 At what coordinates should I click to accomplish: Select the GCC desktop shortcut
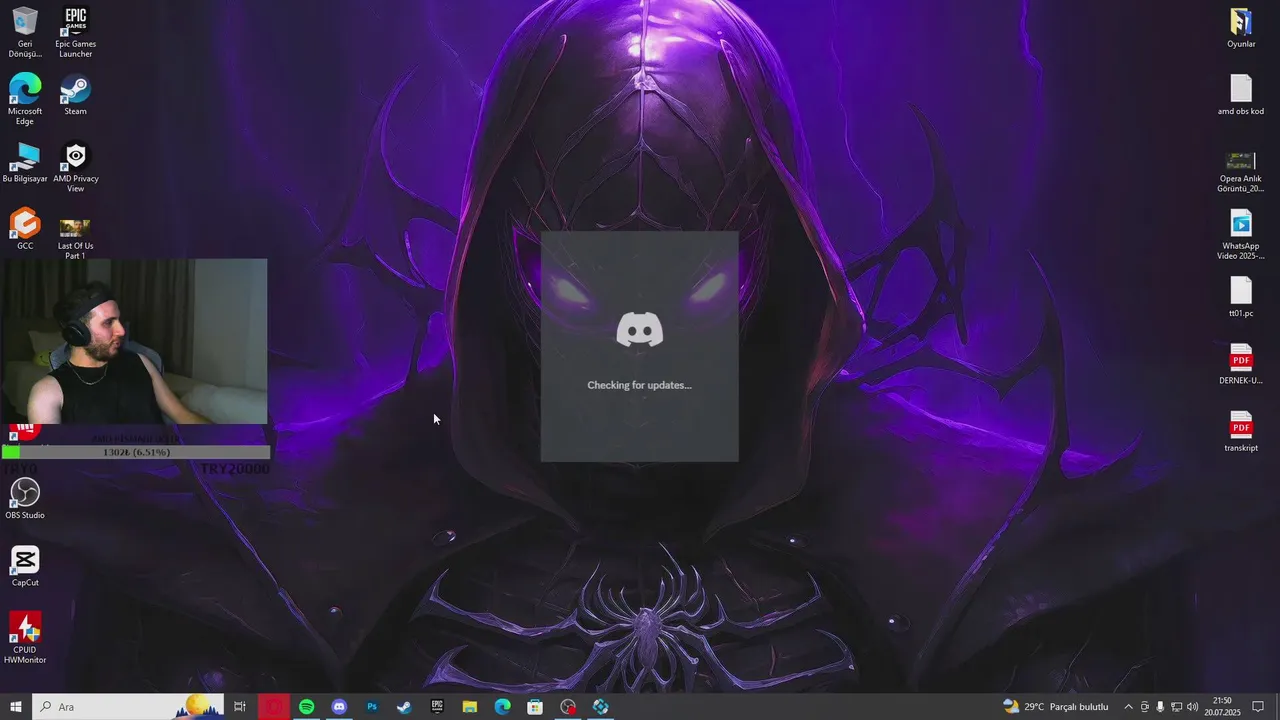click(x=25, y=229)
